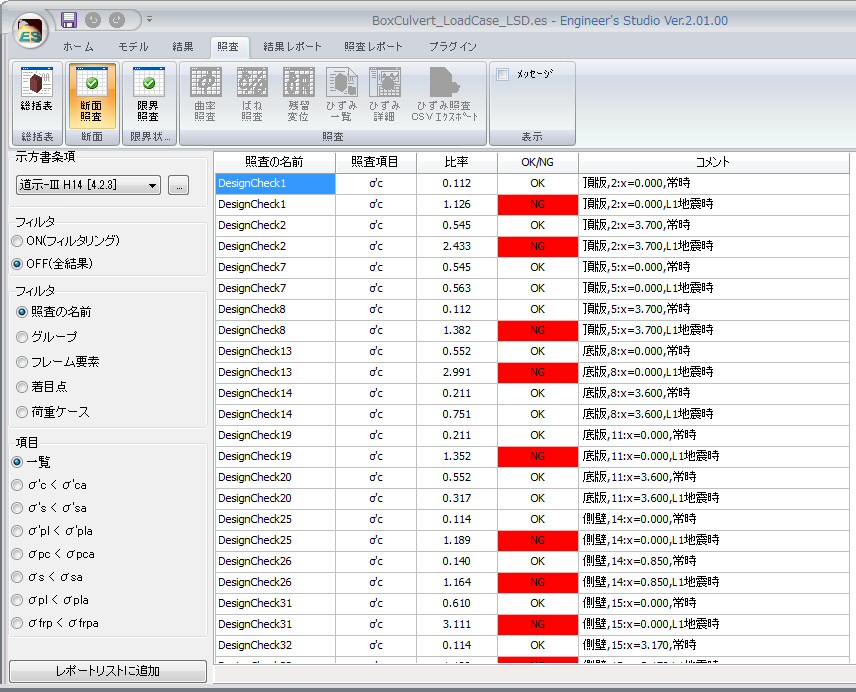Click the レポートリストに追加 button
The image size is (856, 692).
pos(108,671)
